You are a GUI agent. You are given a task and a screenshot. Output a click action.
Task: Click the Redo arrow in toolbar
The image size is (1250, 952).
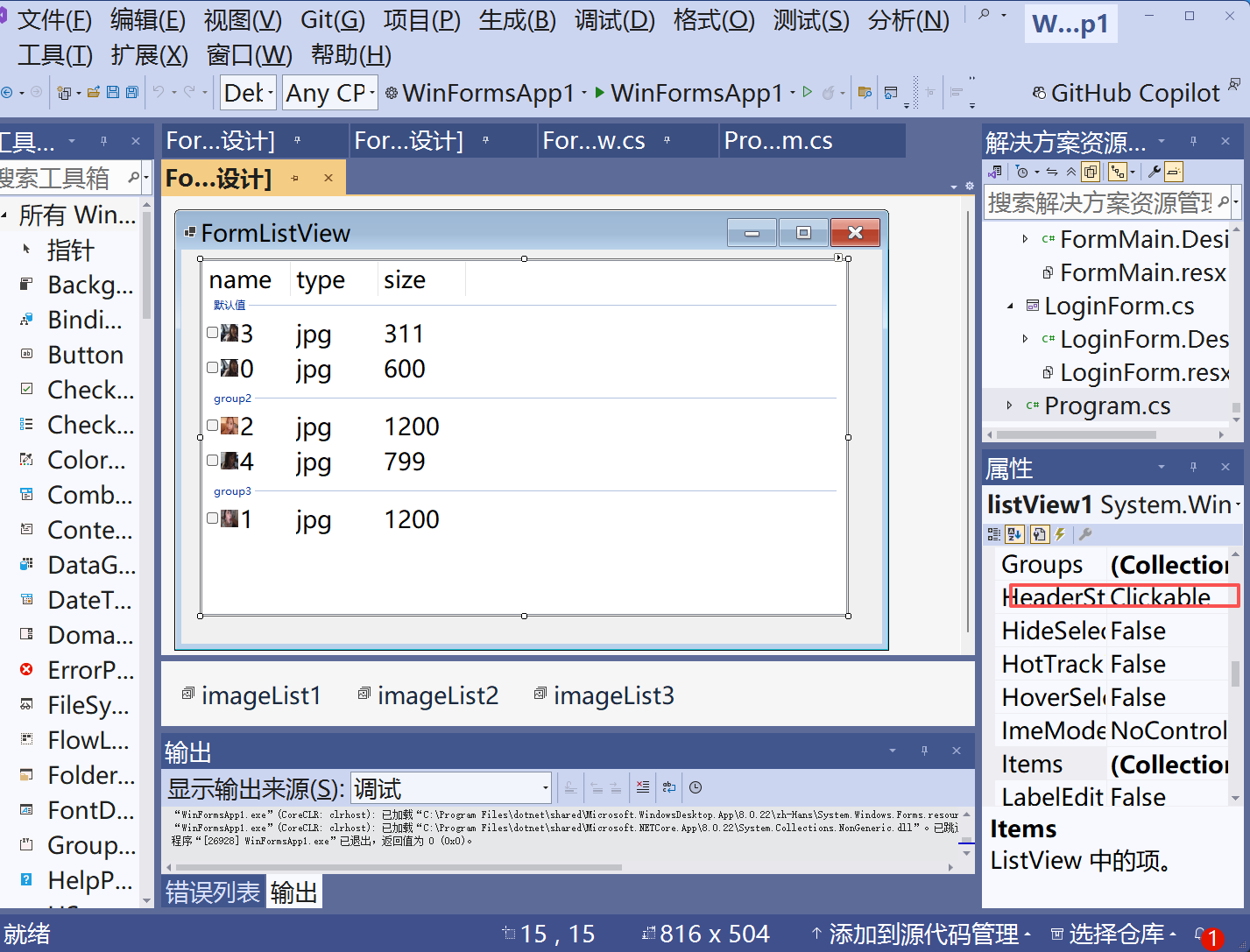(190, 91)
